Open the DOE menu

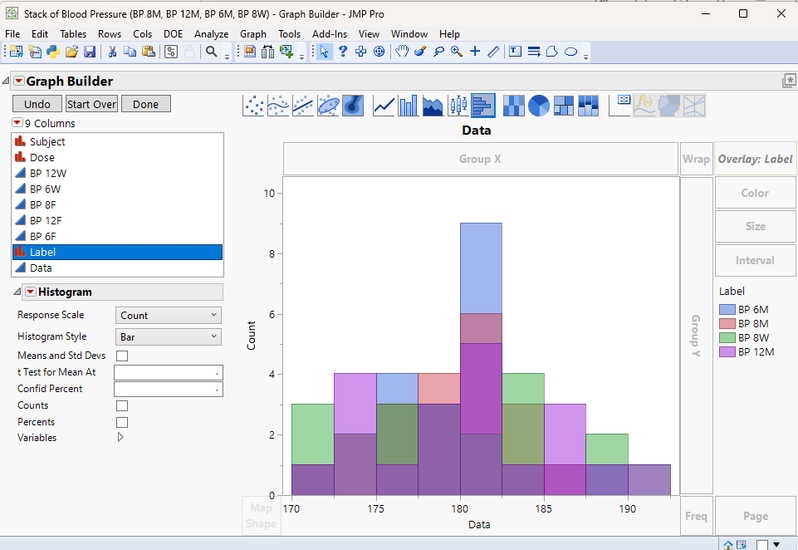pyautogui.click(x=173, y=34)
